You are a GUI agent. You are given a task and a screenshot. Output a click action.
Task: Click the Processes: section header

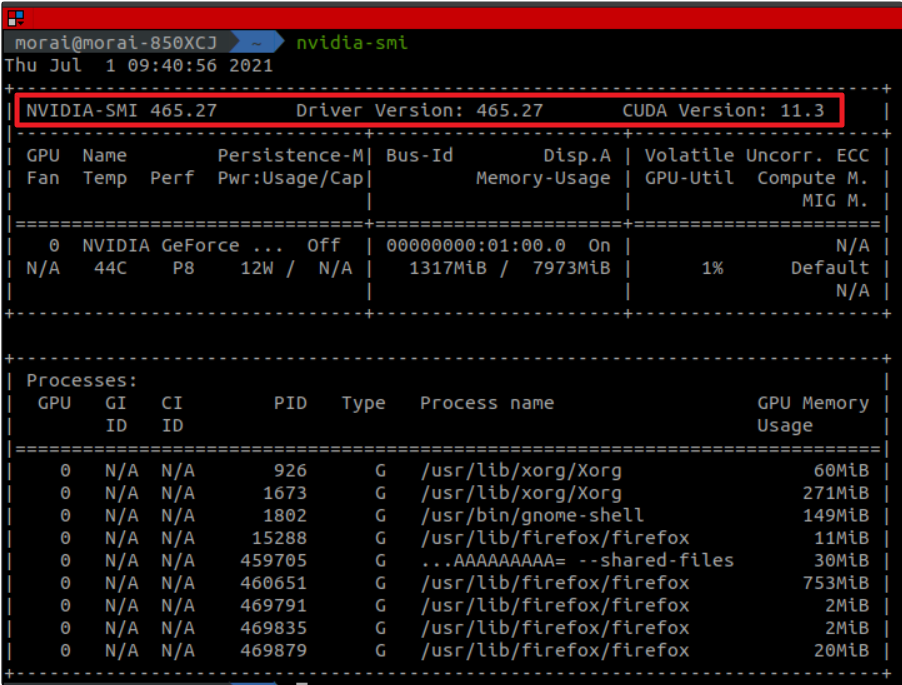[x=82, y=380]
